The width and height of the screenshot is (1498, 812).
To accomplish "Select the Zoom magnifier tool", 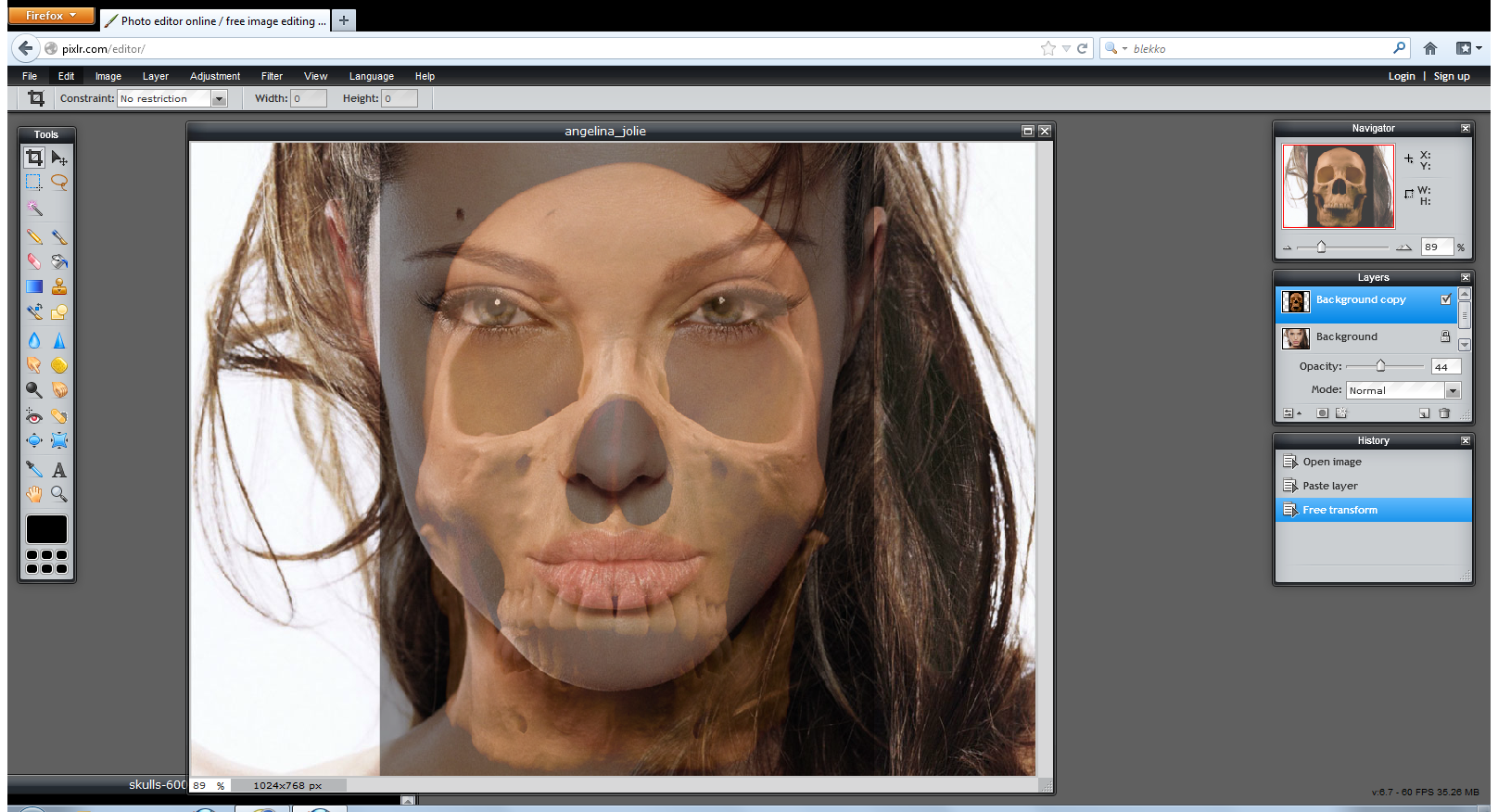I will tap(59, 494).
